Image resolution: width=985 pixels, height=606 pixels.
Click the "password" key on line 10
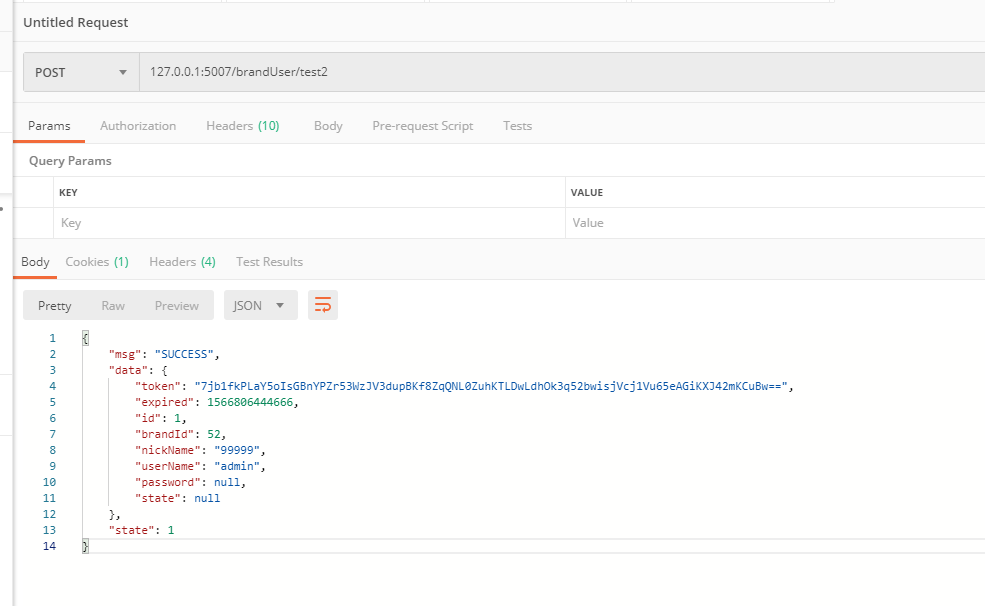(168, 482)
